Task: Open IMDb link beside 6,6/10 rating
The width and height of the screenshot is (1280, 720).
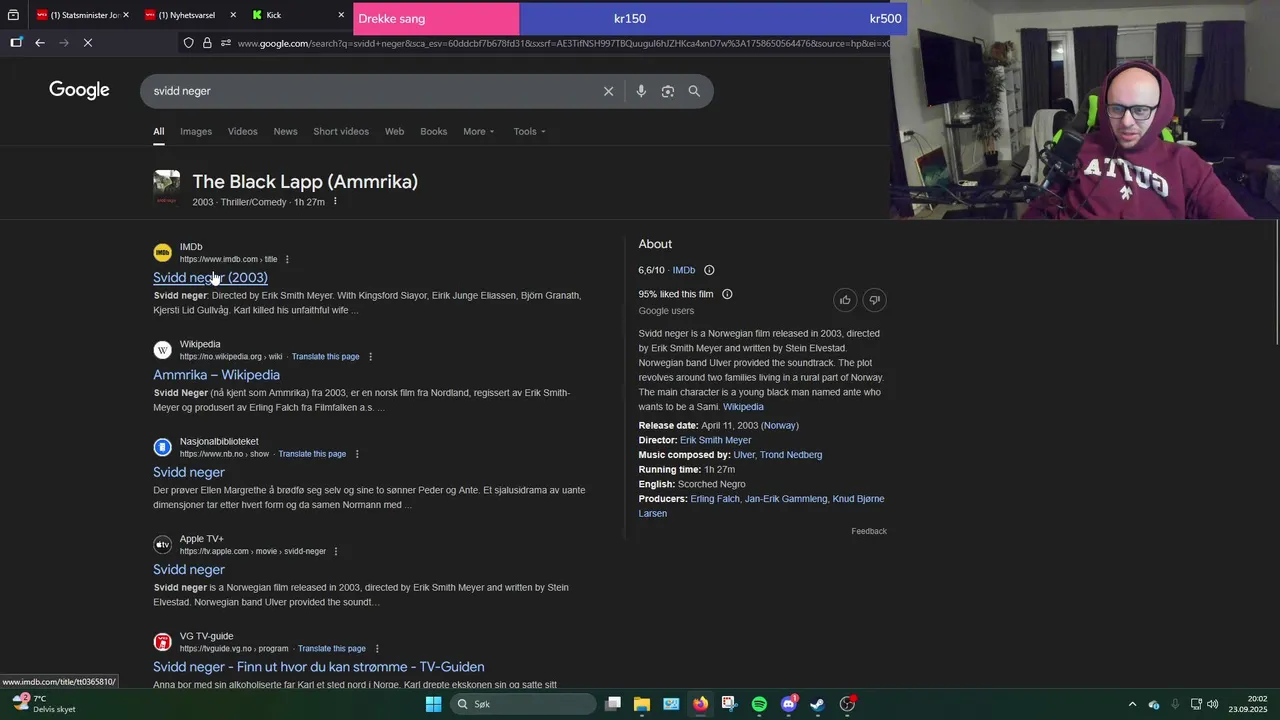Action: coord(684,270)
